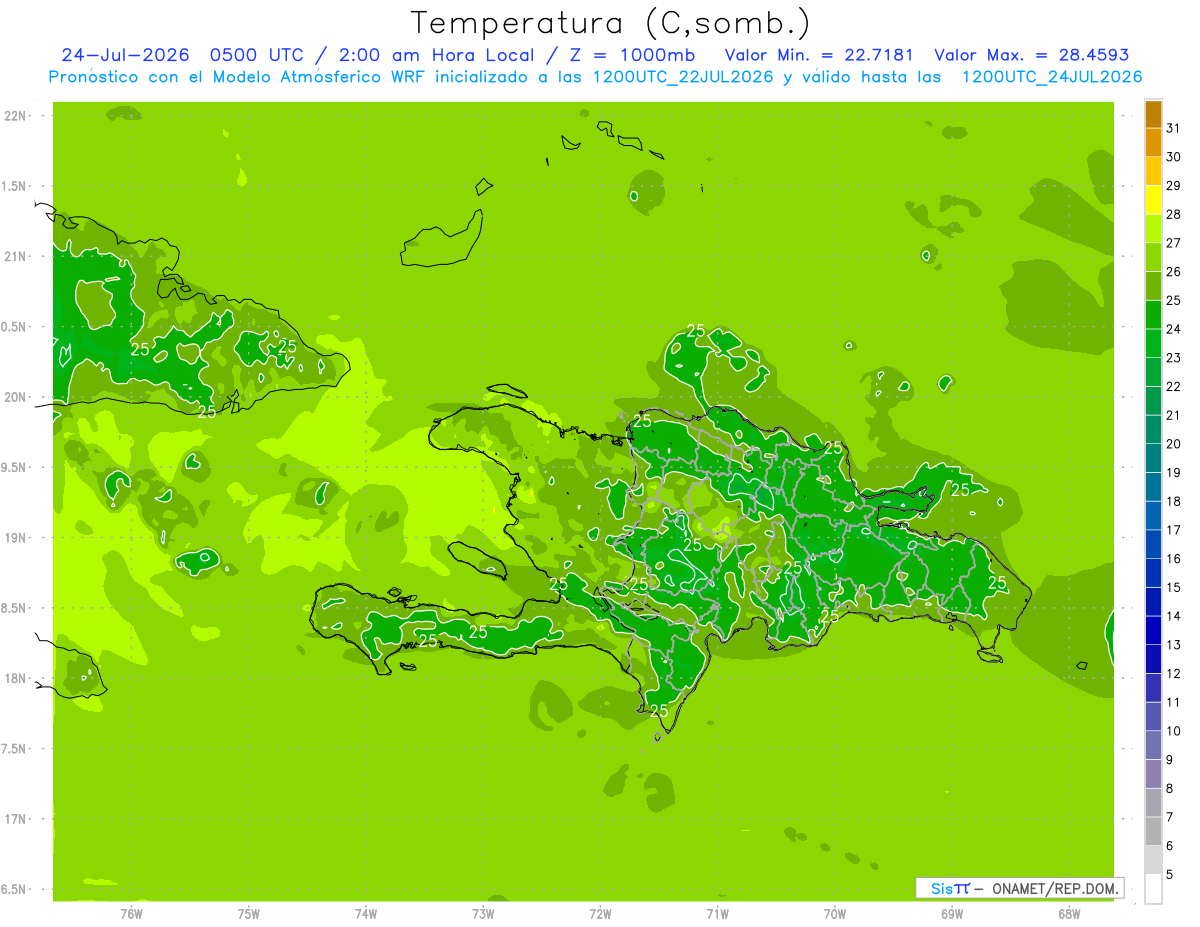
Task: Click the title "Temperatura (C,somb.)"
Action: click(611, 23)
